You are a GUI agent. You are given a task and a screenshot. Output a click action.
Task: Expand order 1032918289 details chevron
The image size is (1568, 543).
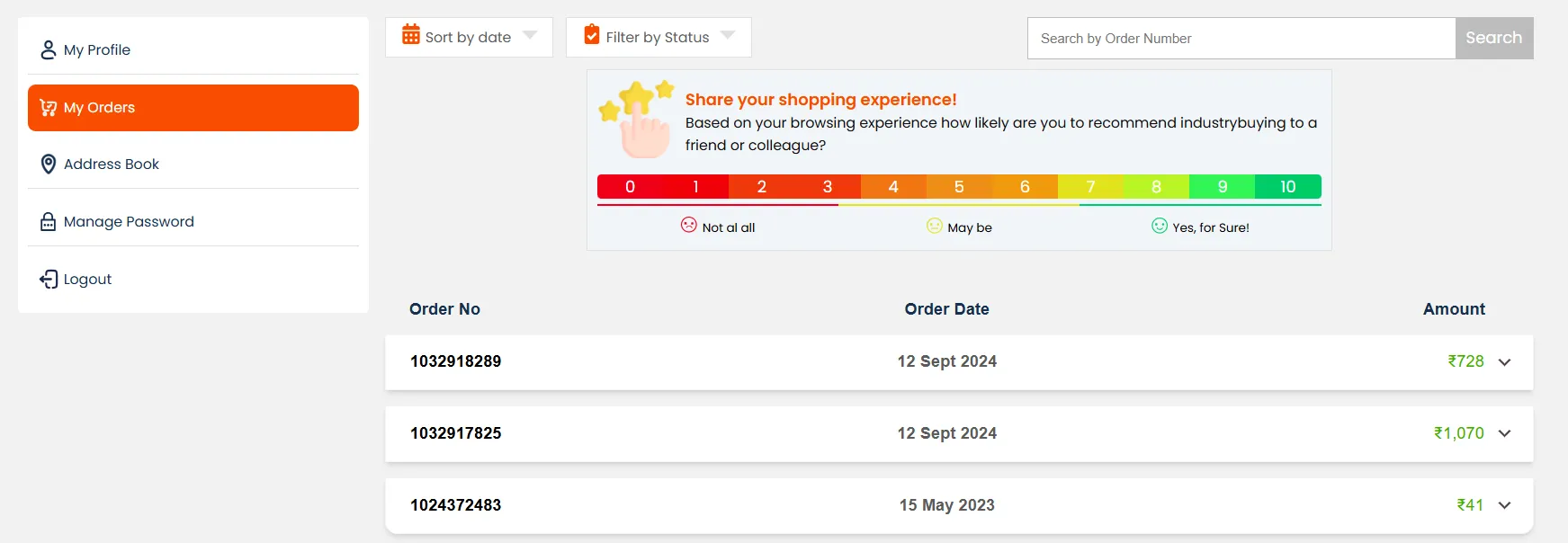[x=1504, y=362]
